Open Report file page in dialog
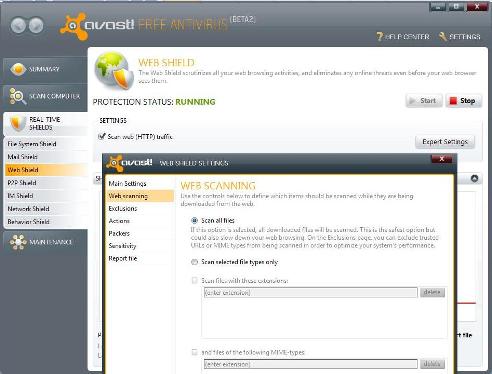492x374 pixels. [x=140, y=258]
